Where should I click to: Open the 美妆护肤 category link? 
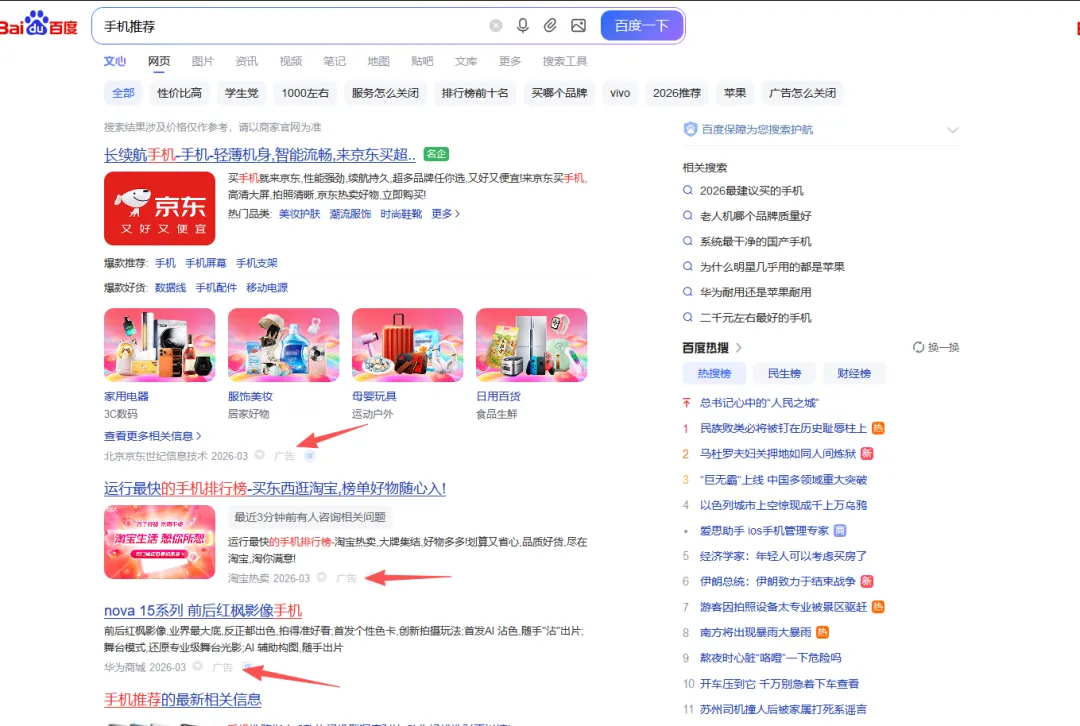click(x=300, y=214)
